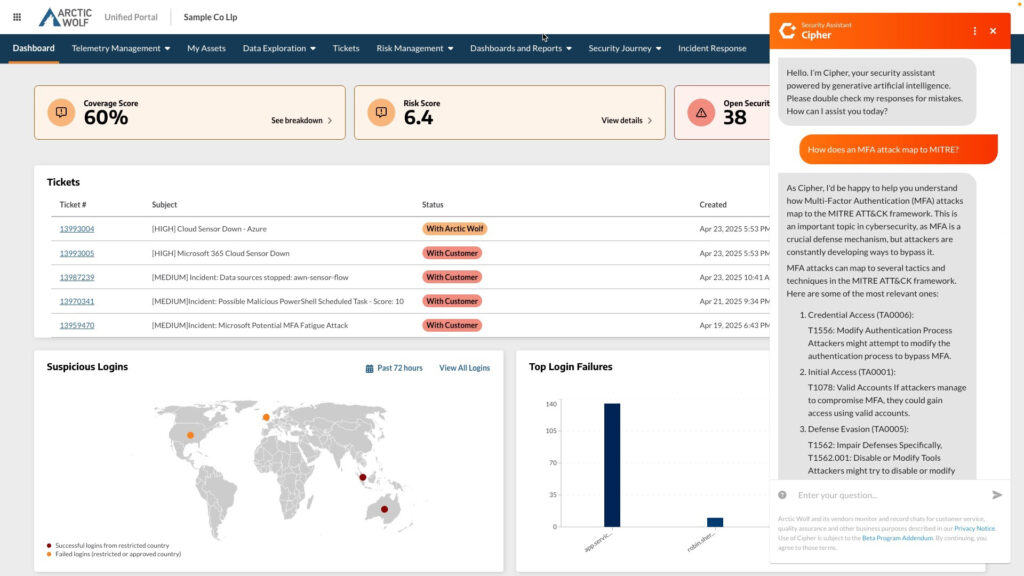Open ticket 13959470
Viewport: 1024px width, 576px height.
[77, 325]
